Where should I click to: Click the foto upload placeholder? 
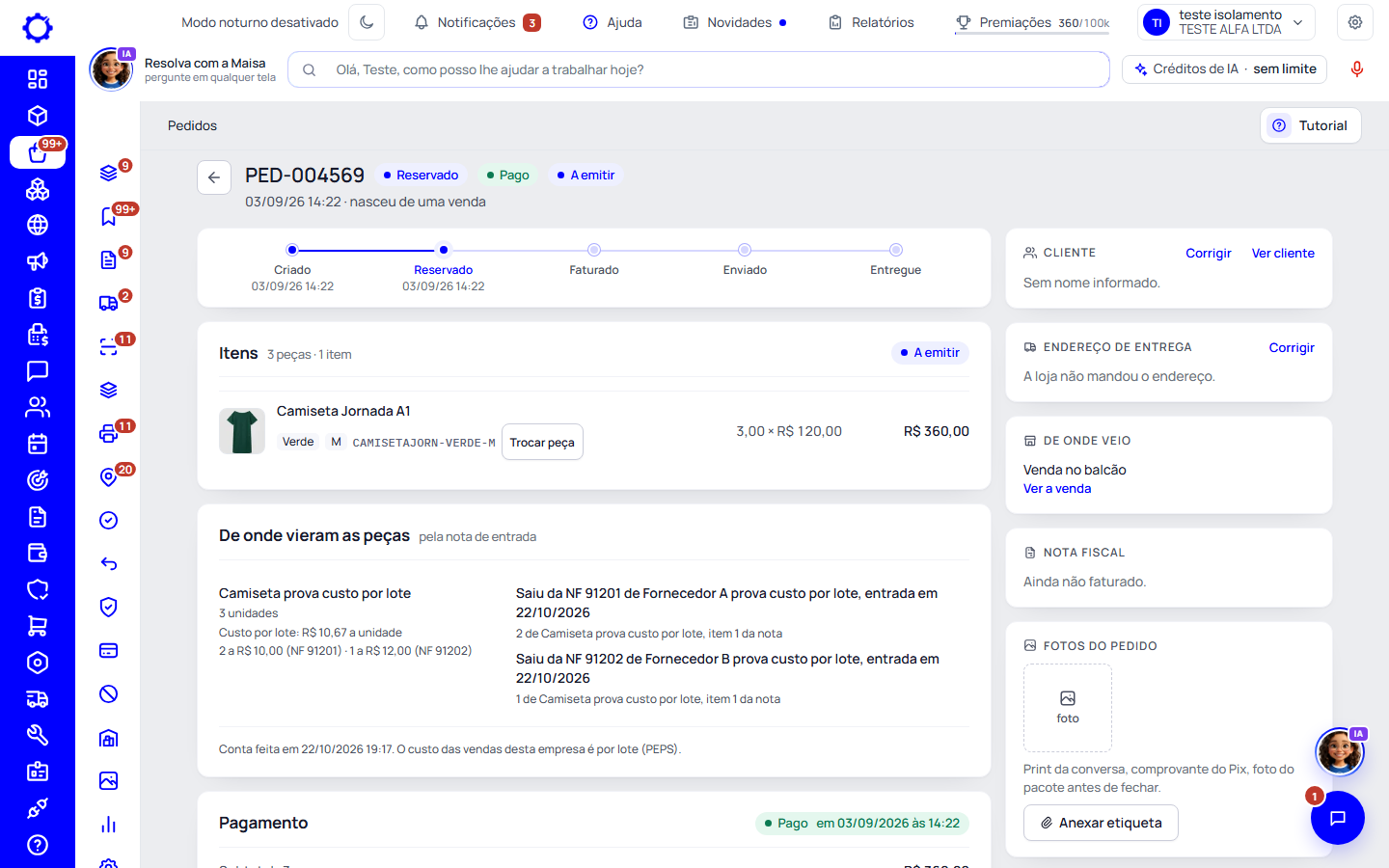point(1068,708)
